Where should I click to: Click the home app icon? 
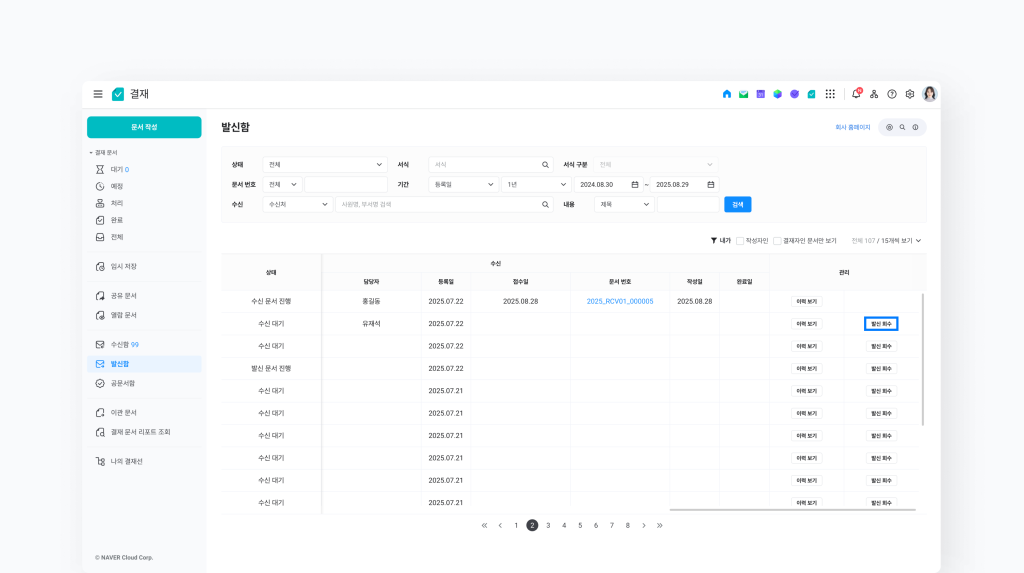pyautogui.click(x=727, y=94)
